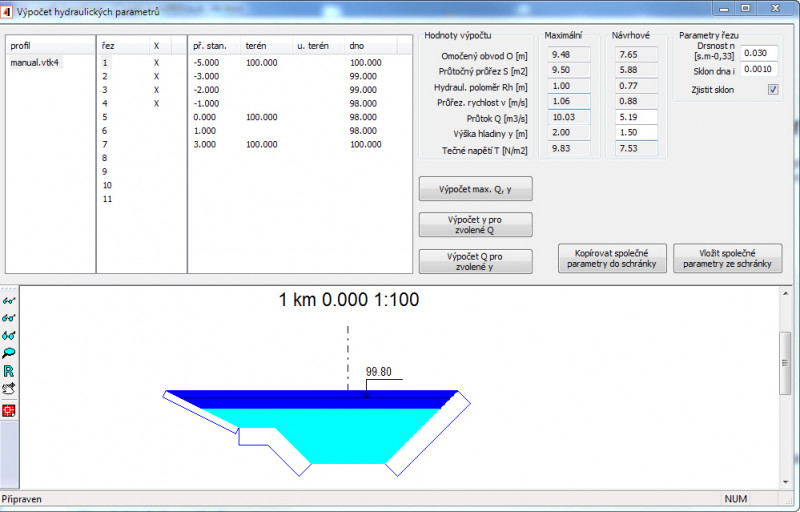This screenshot has height=512, width=800.
Task: Click the red crosshair target icon
Action: (x=9, y=411)
